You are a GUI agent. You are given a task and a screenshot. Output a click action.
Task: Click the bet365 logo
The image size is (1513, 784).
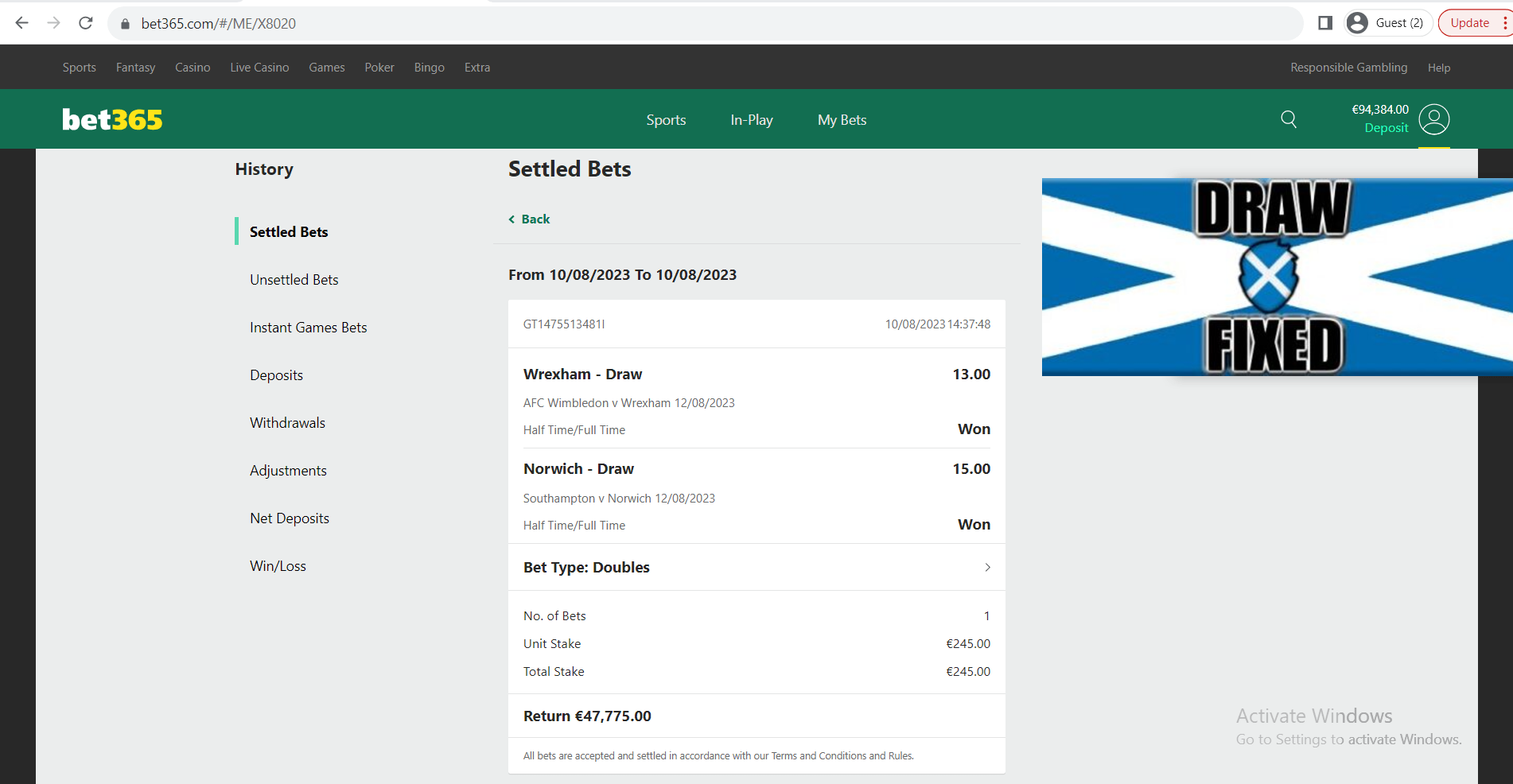(x=112, y=119)
